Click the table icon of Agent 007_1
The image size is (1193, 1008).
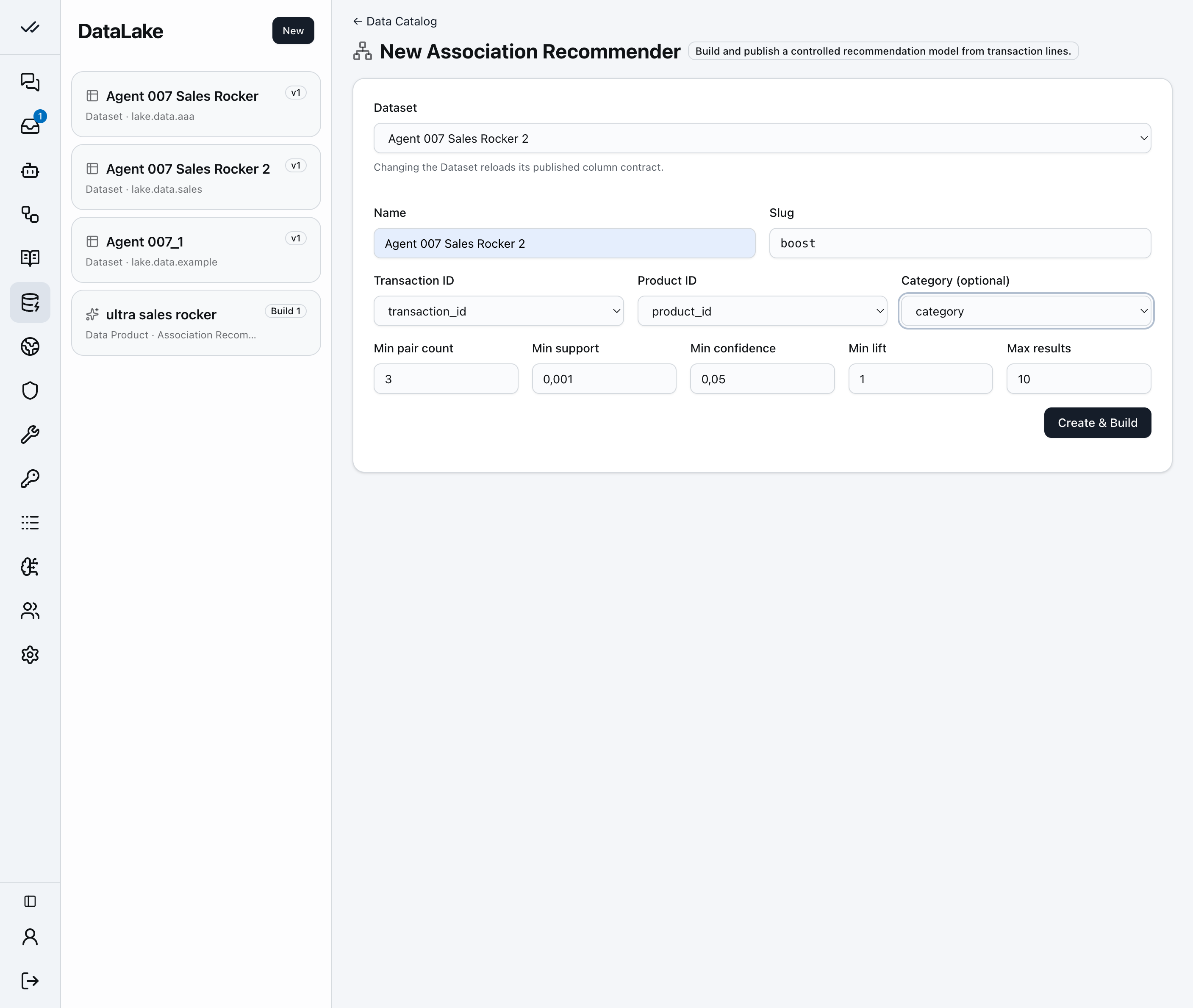(92, 241)
